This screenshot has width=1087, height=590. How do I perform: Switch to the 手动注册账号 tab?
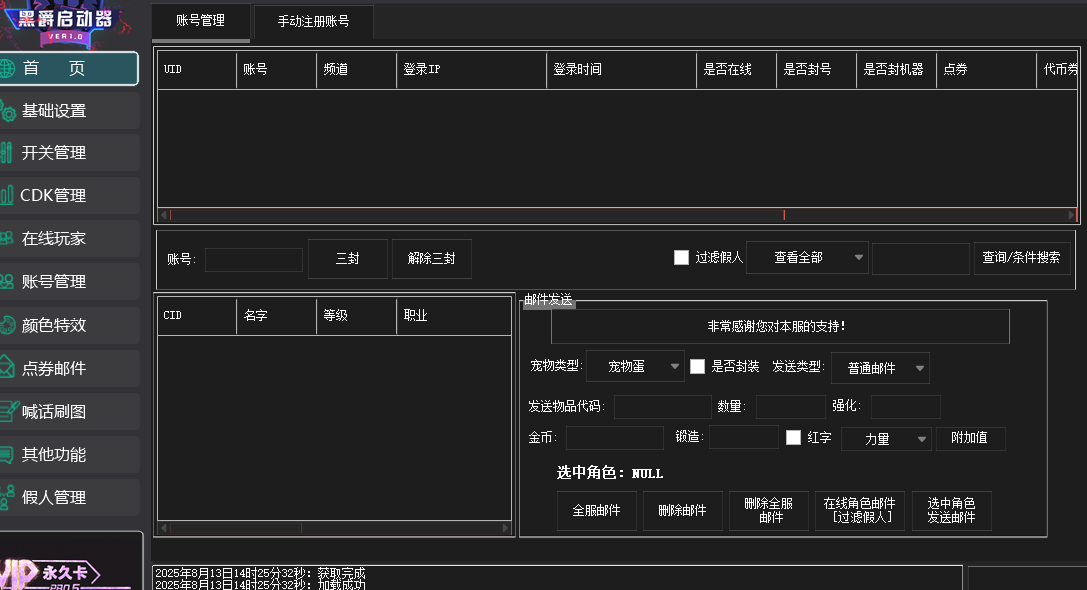pos(313,21)
